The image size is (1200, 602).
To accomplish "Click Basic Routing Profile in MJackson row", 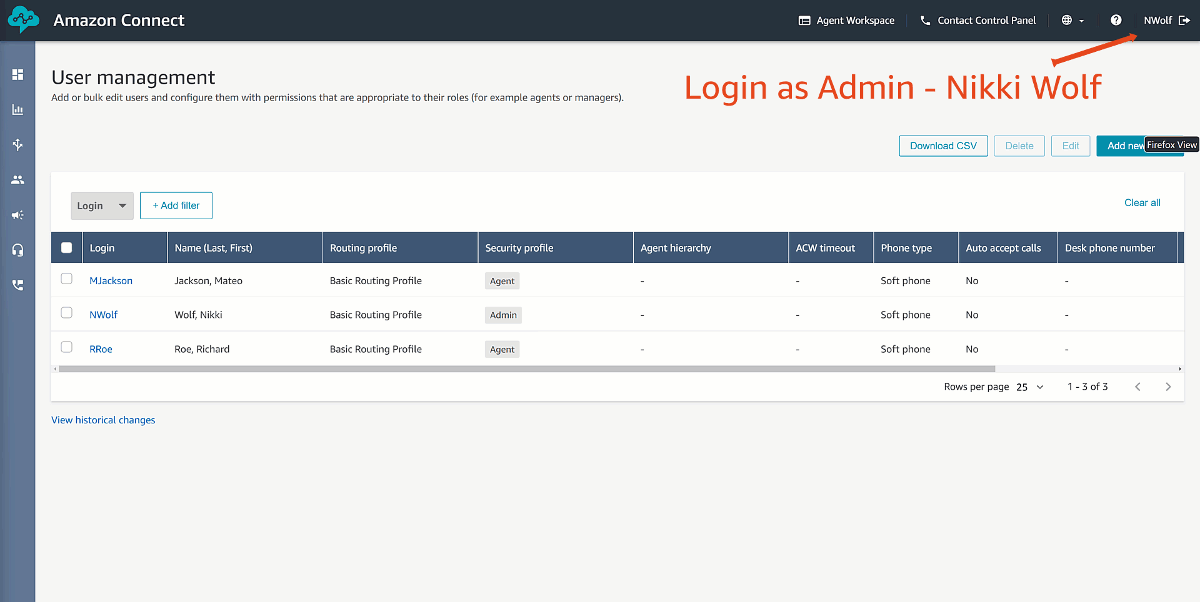I will click(x=376, y=281).
